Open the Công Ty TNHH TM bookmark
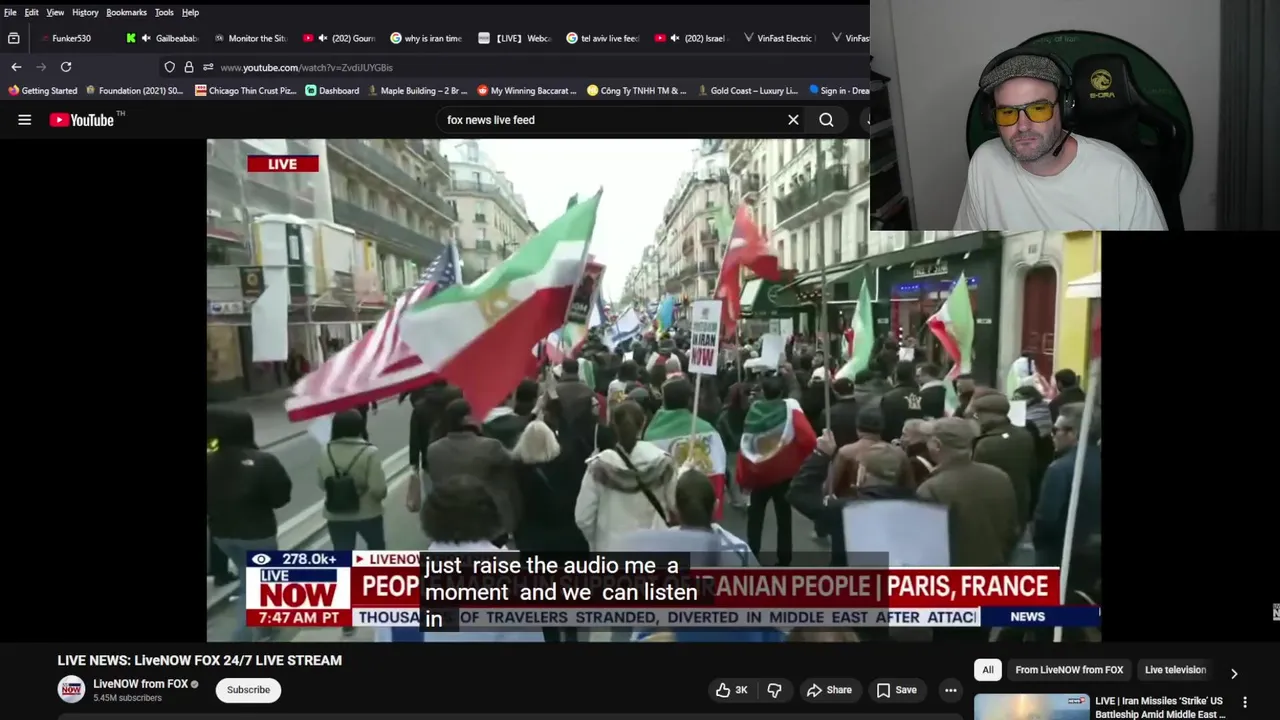The height and width of the screenshot is (720, 1280). pyautogui.click(x=637, y=90)
